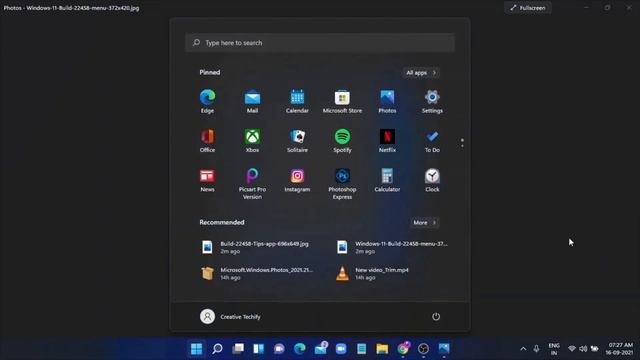This screenshot has width=640, height=360.
Task: Open Task View on the taskbar
Action: [238, 349]
